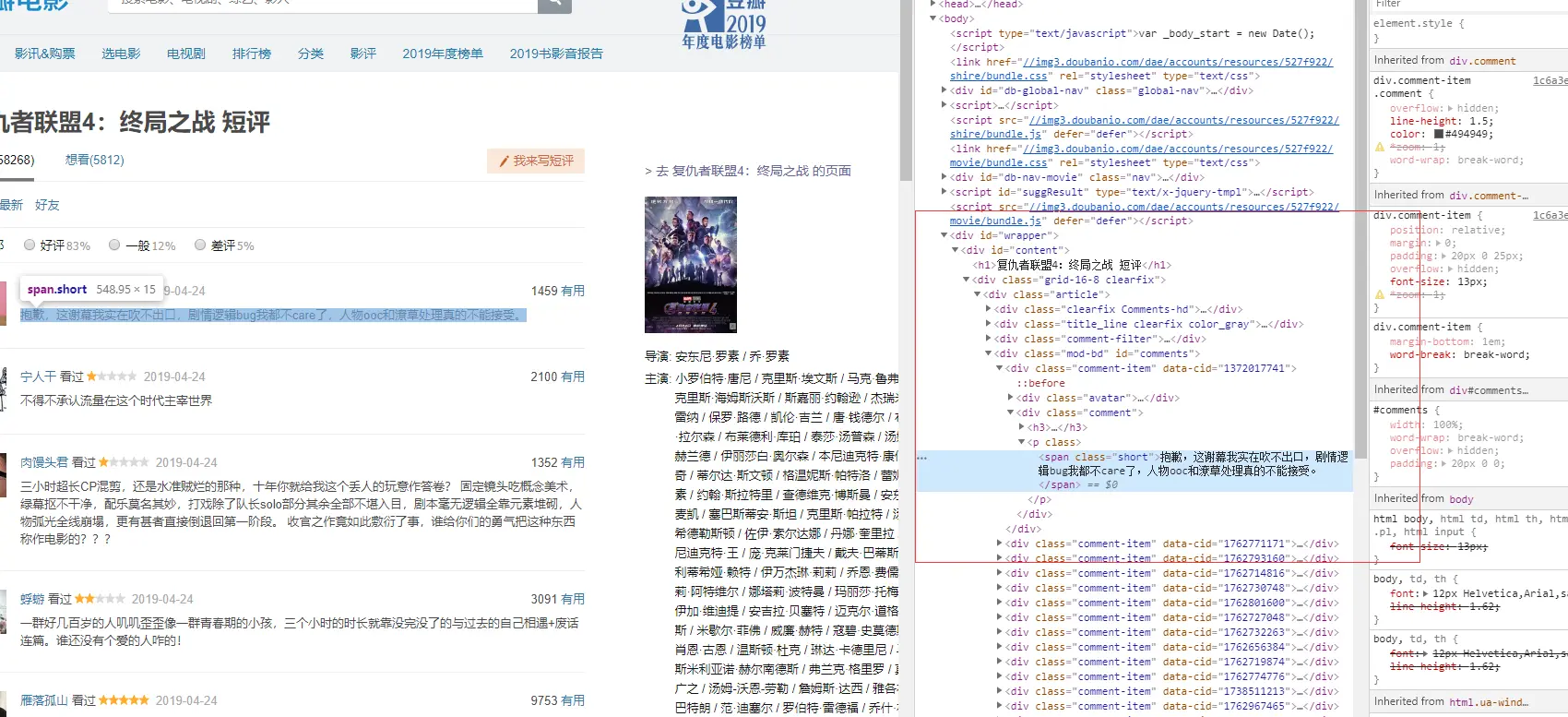Open the 2019 annual movie list logo
This screenshot has width=1568, height=717.
pos(725,25)
